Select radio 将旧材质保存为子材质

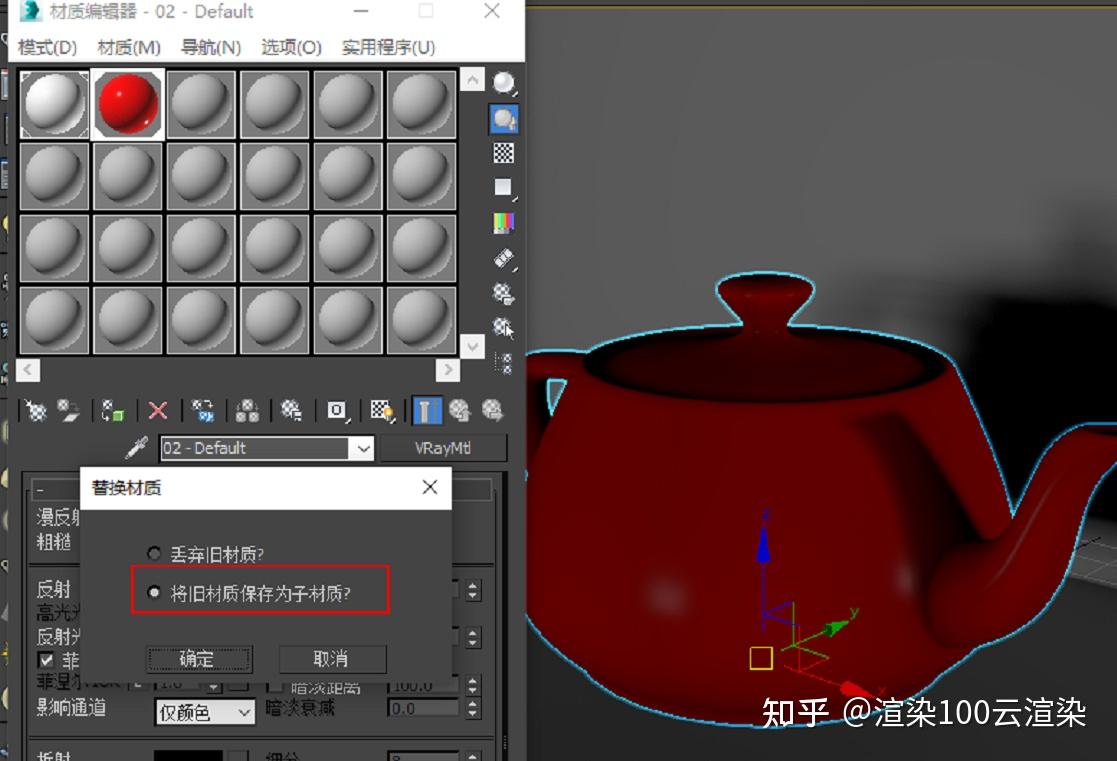click(154, 591)
